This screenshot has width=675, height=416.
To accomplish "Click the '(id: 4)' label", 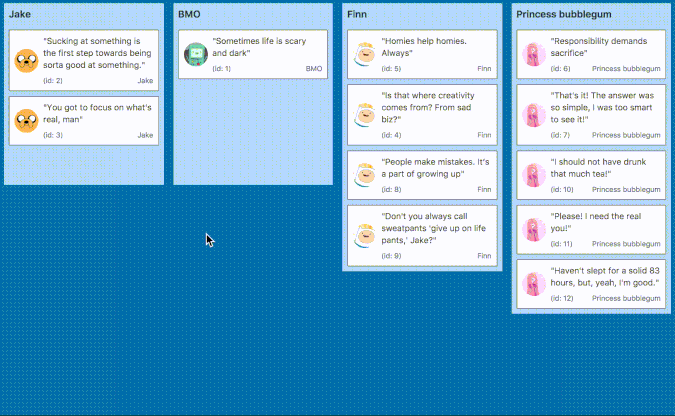I will pyautogui.click(x=391, y=135).
